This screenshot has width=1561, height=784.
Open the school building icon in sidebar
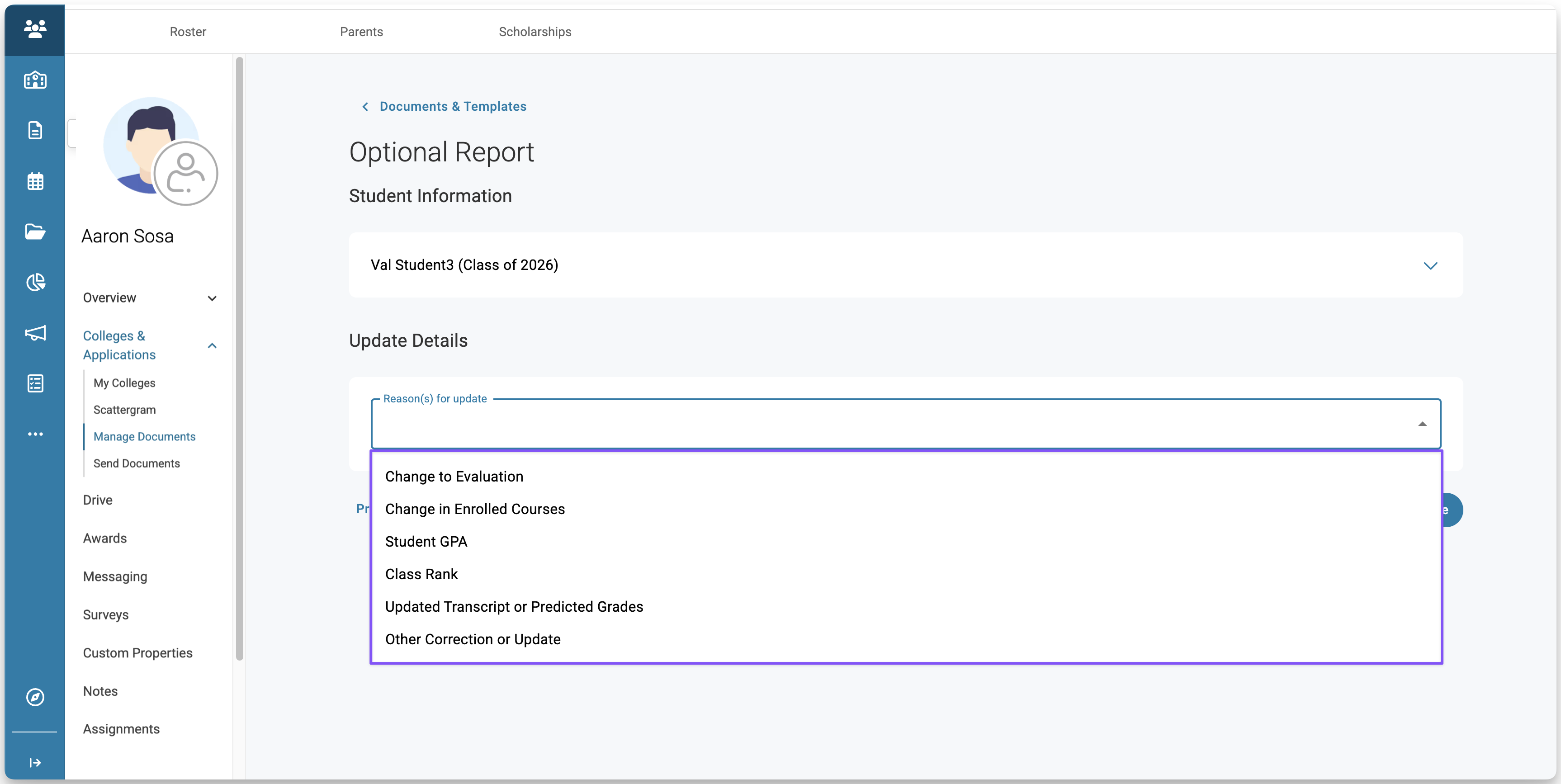pyautogui.click(x=35, y=80)
